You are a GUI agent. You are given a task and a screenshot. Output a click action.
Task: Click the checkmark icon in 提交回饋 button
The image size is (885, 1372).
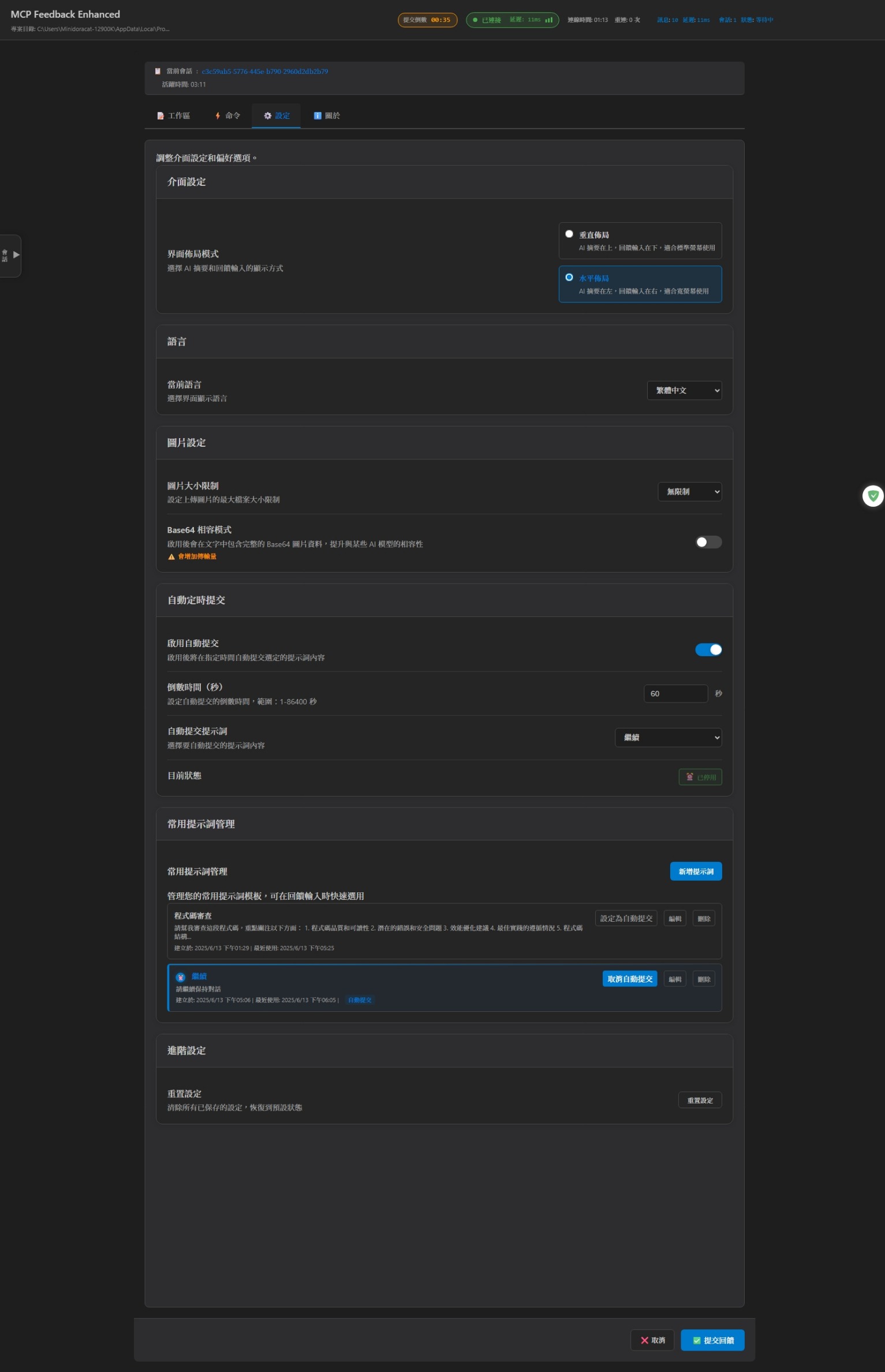696,1340
